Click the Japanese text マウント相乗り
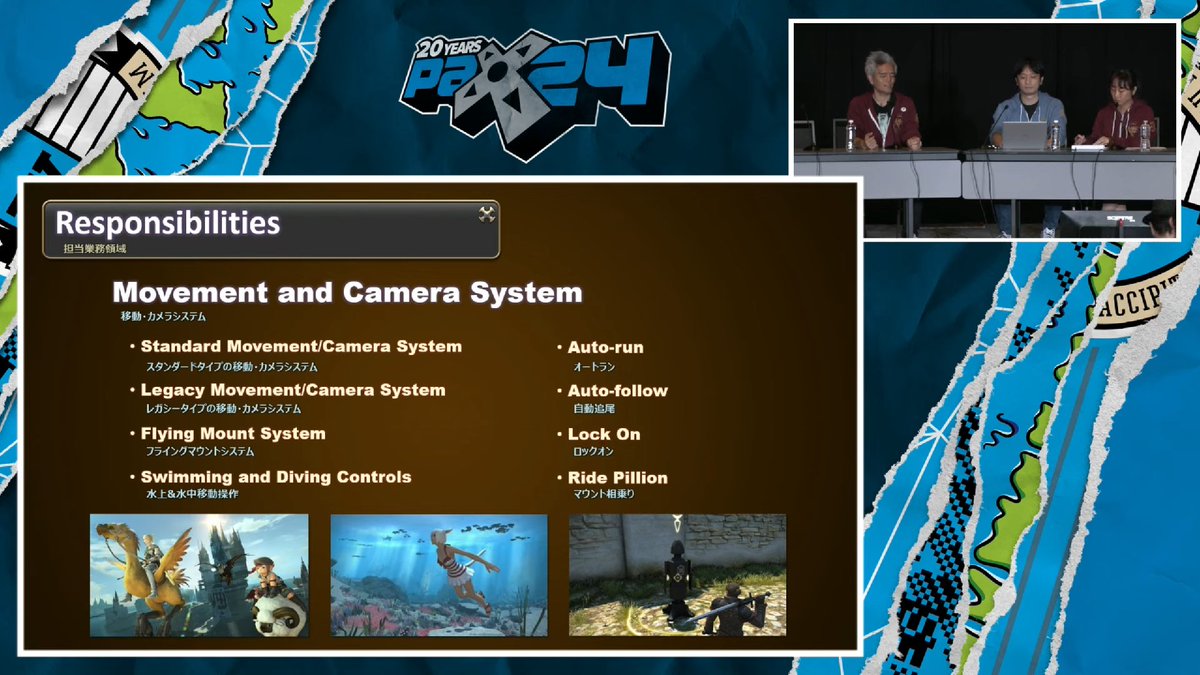The width and height of the screenshot is (1200, 675). [604, 495]
